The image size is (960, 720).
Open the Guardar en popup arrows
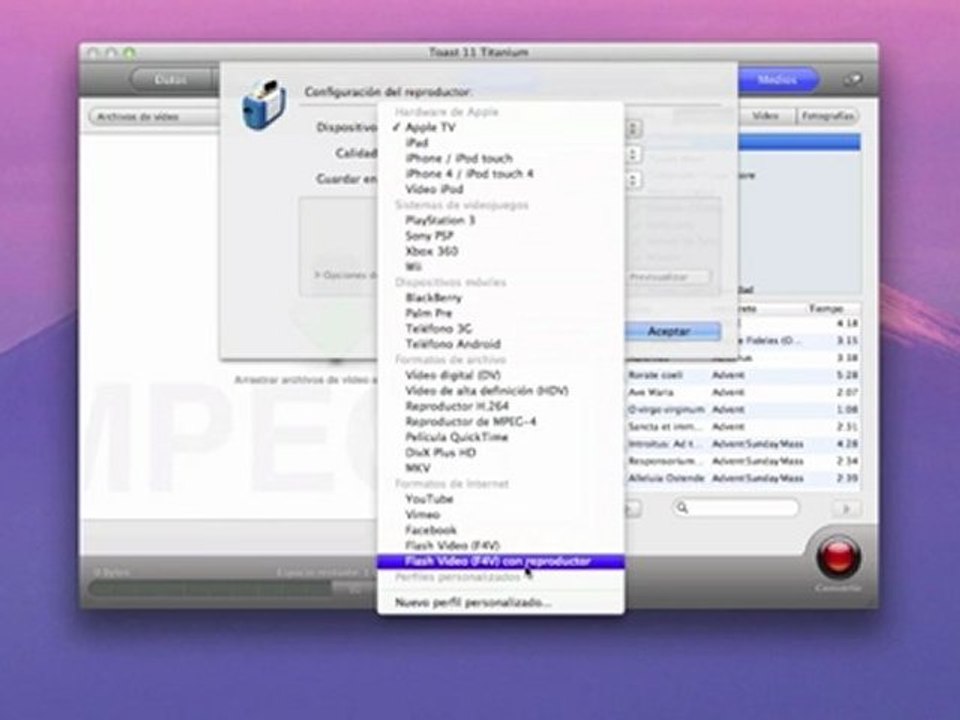[632, 180]
